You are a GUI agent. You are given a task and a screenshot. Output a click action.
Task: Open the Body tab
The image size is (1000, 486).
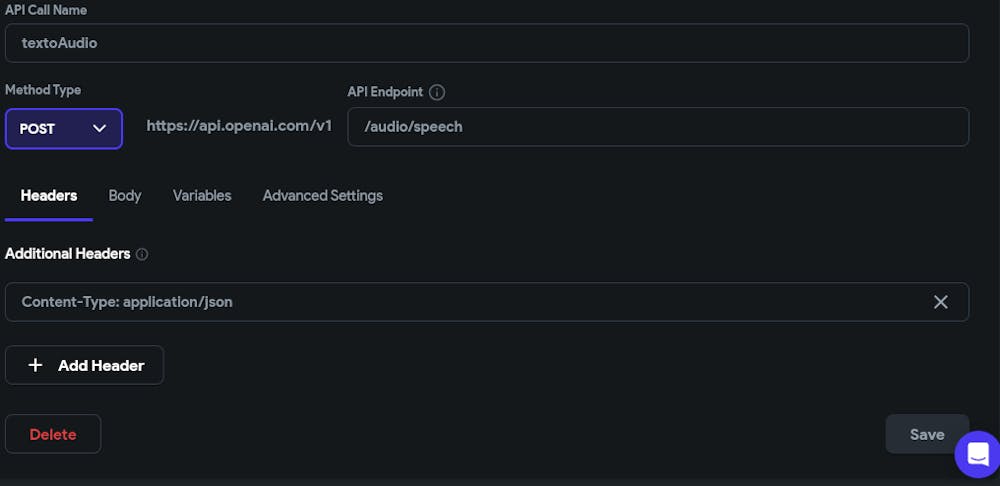[125, 196]
